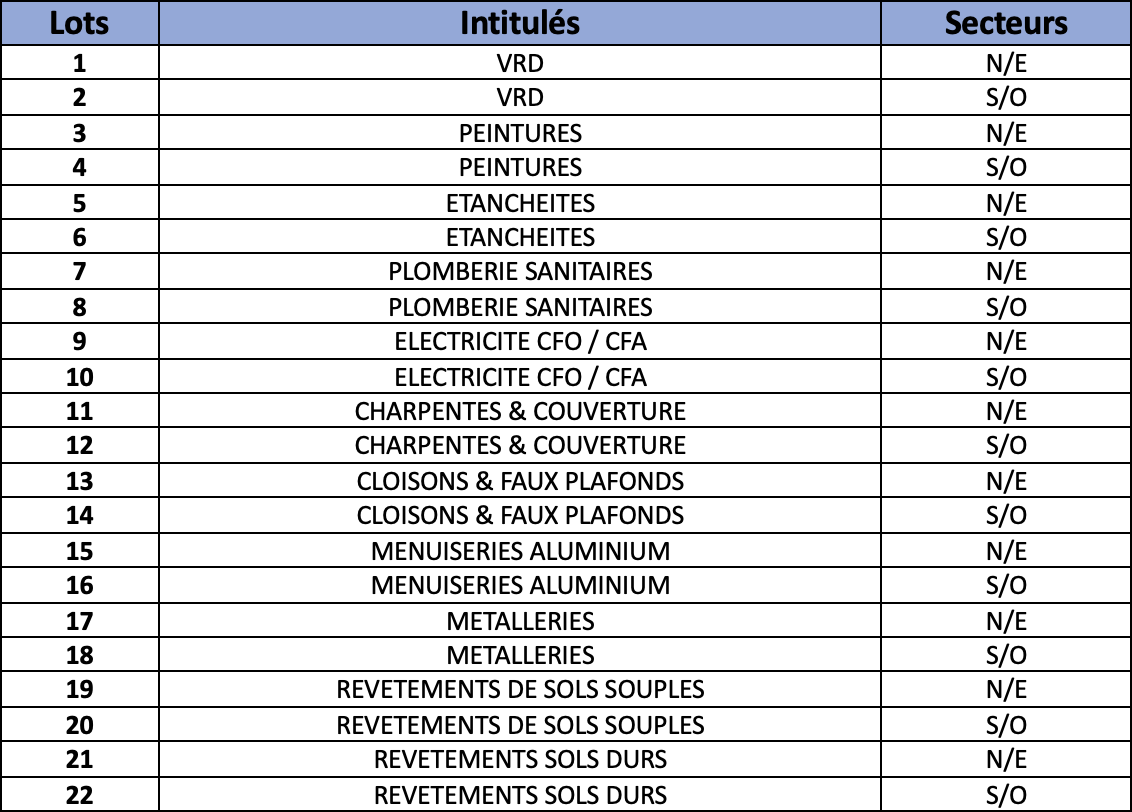Image resolution: width=1132 pixels, height=812 pixels.
Task: Click the S/O sector for lot 8
Action: point(1006,307)
